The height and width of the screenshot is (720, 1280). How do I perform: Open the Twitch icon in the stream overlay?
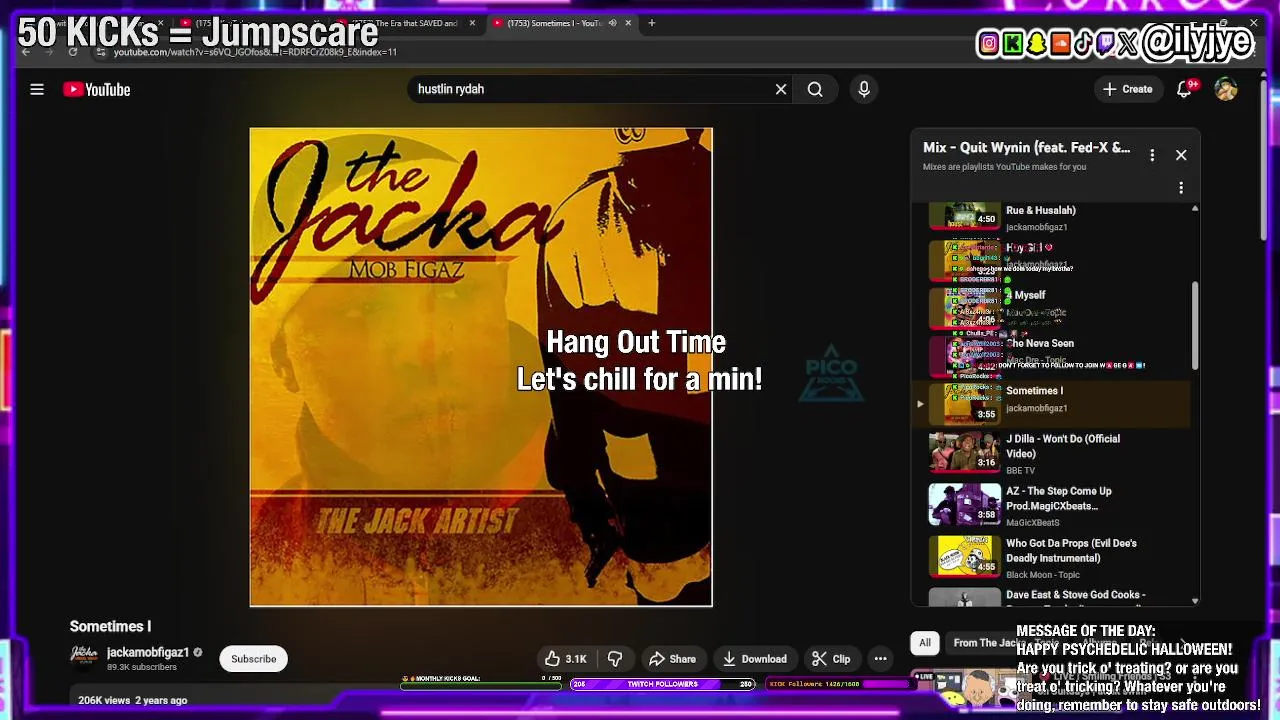point(1106,43)
